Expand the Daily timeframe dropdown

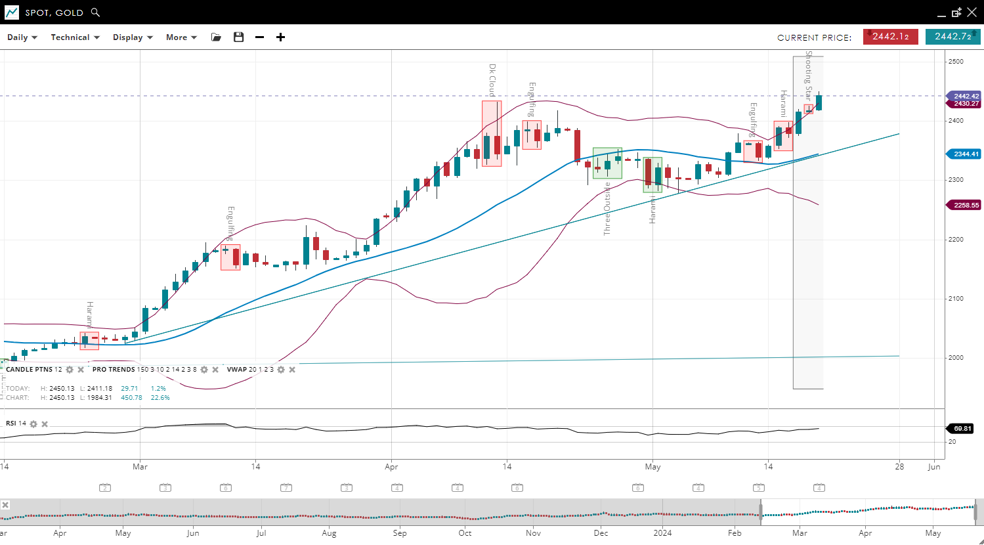tap(22, 37)
